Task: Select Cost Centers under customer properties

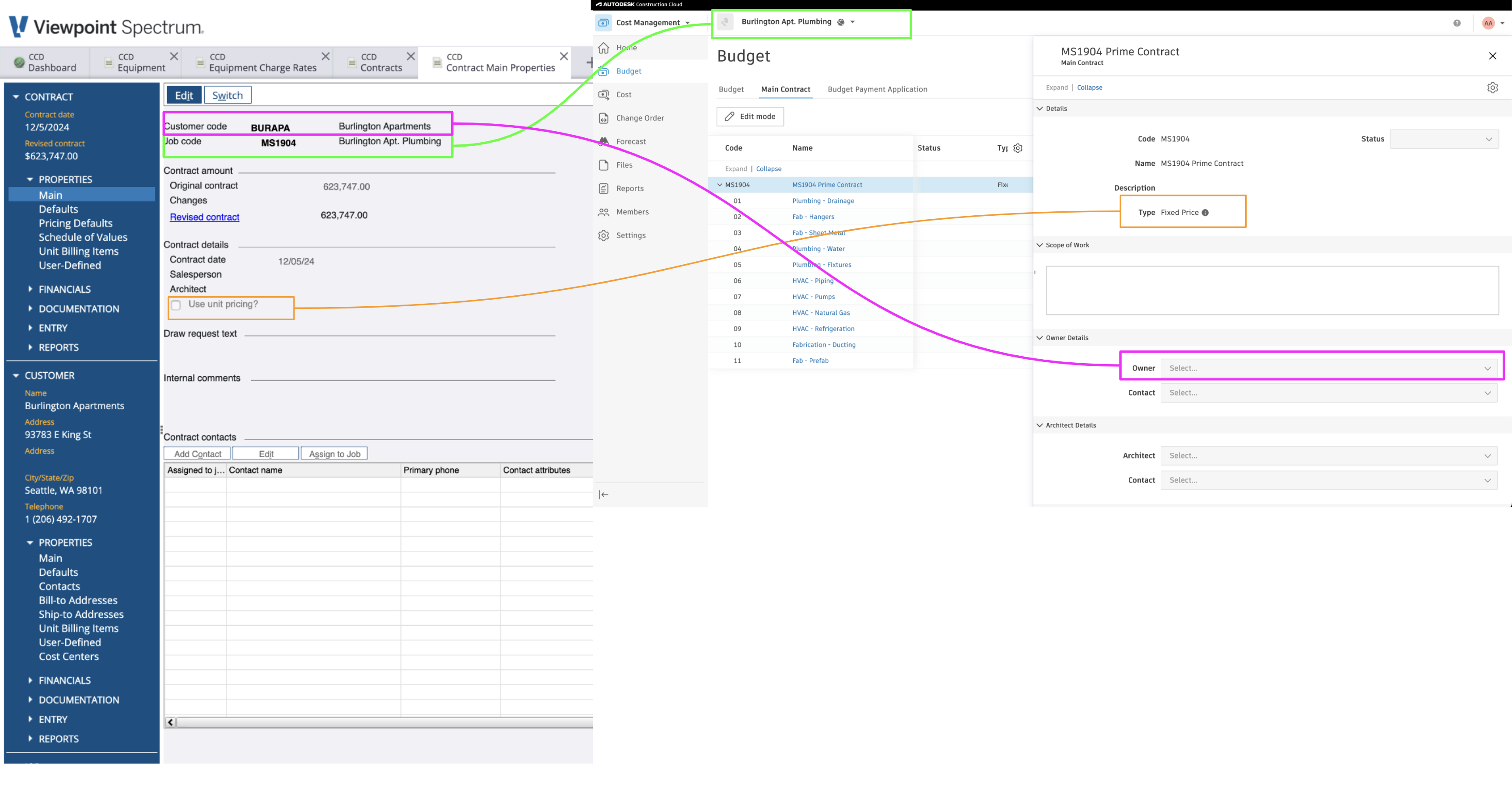Action: point(69,656)
